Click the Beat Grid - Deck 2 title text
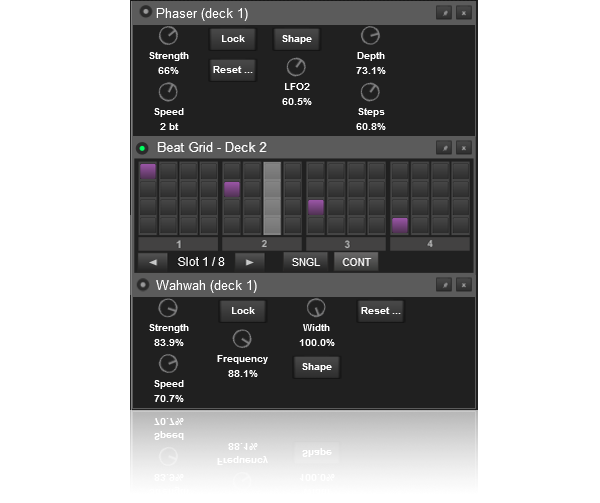 click(x=212, y=148)
